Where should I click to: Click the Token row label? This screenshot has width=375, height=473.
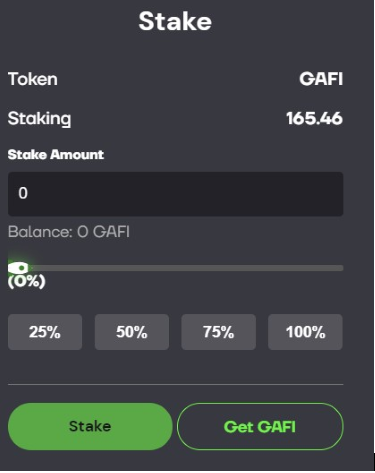pyautogui.click(x=33, y=79)
